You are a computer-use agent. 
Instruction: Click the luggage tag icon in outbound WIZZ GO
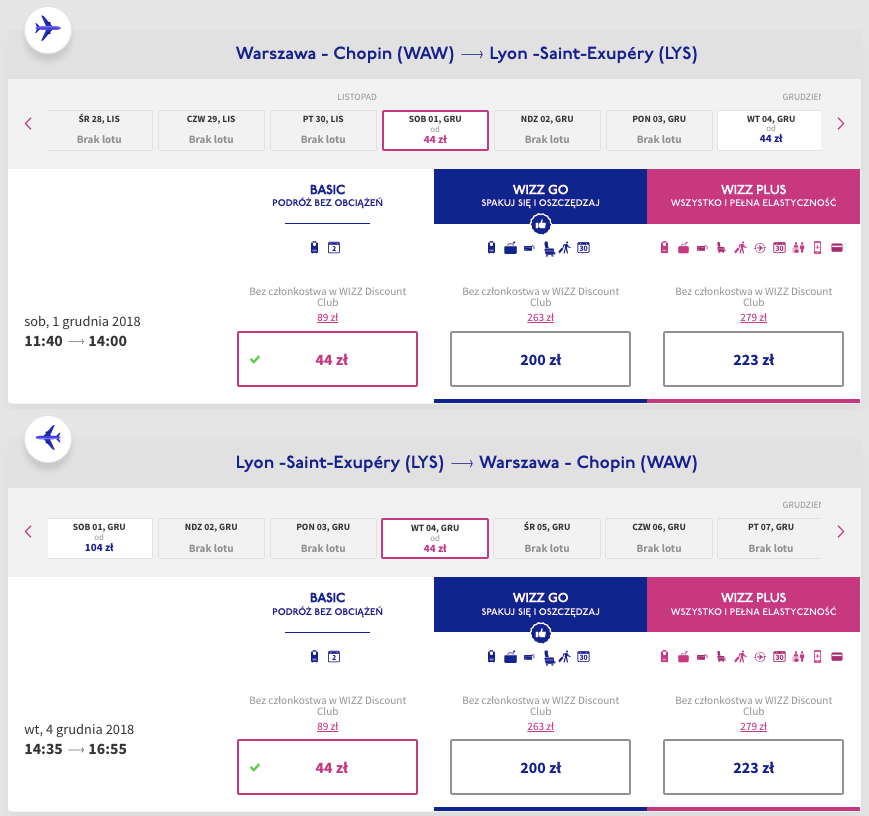coord(491,247)
